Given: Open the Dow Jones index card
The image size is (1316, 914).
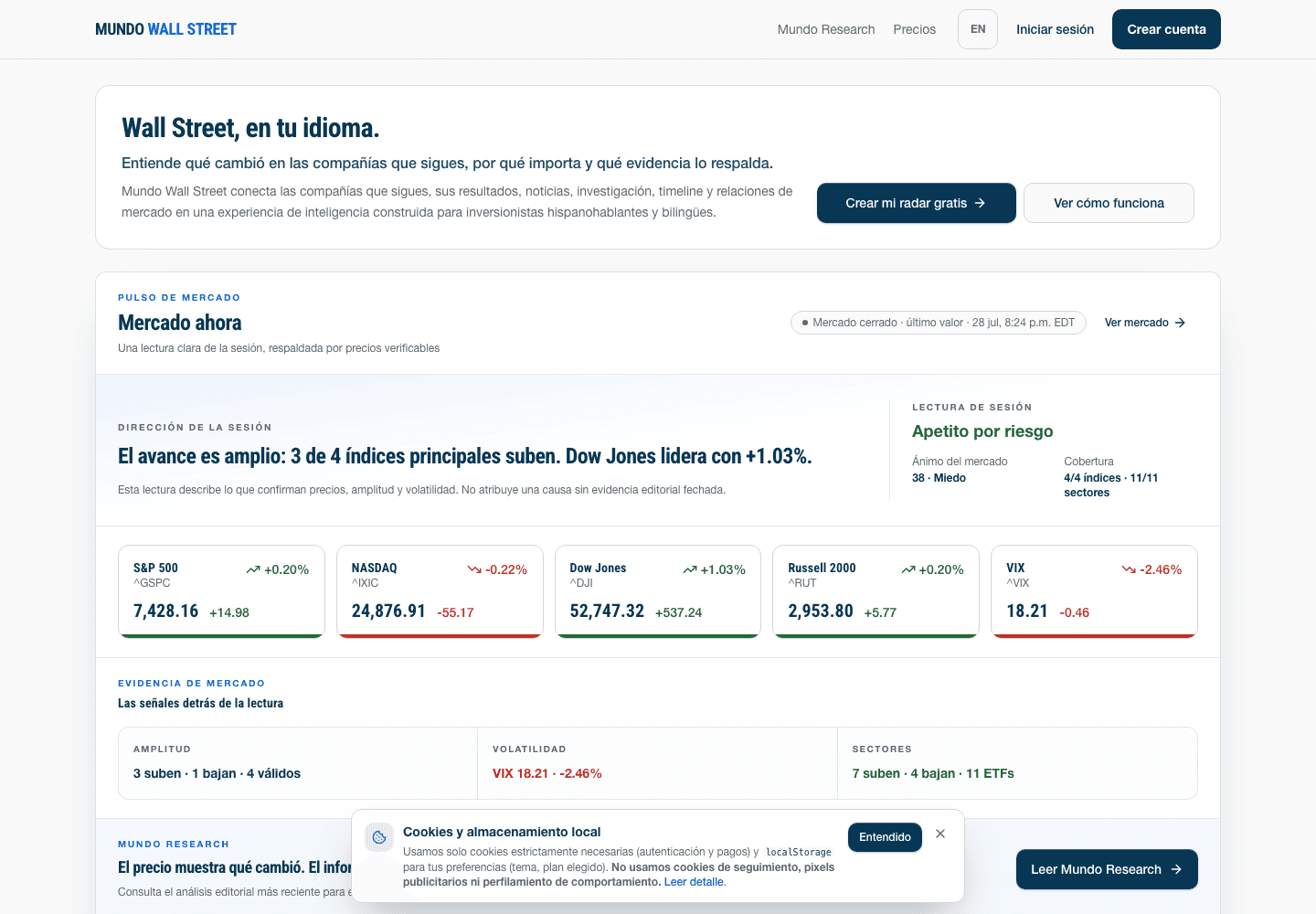Looking at the screenshot, I should tap(658, 591).
